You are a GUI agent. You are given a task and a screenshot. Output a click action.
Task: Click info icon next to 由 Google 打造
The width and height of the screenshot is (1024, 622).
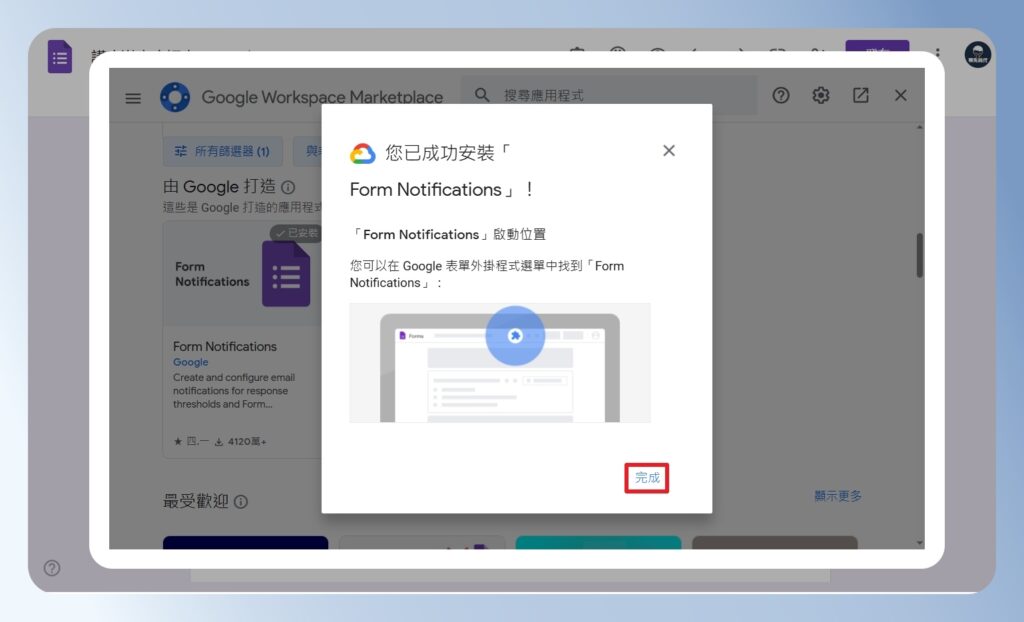[288, 188]
